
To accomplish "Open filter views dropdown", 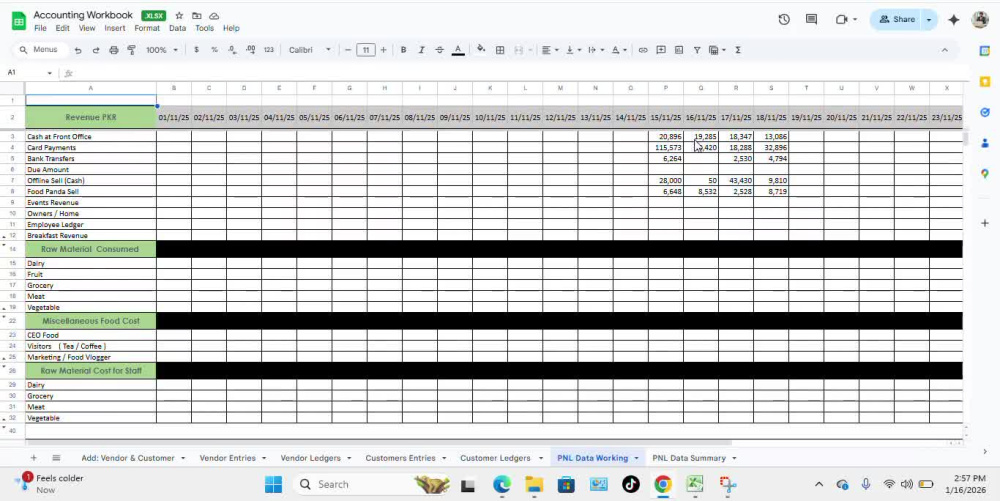I will (x=717, y=50).
